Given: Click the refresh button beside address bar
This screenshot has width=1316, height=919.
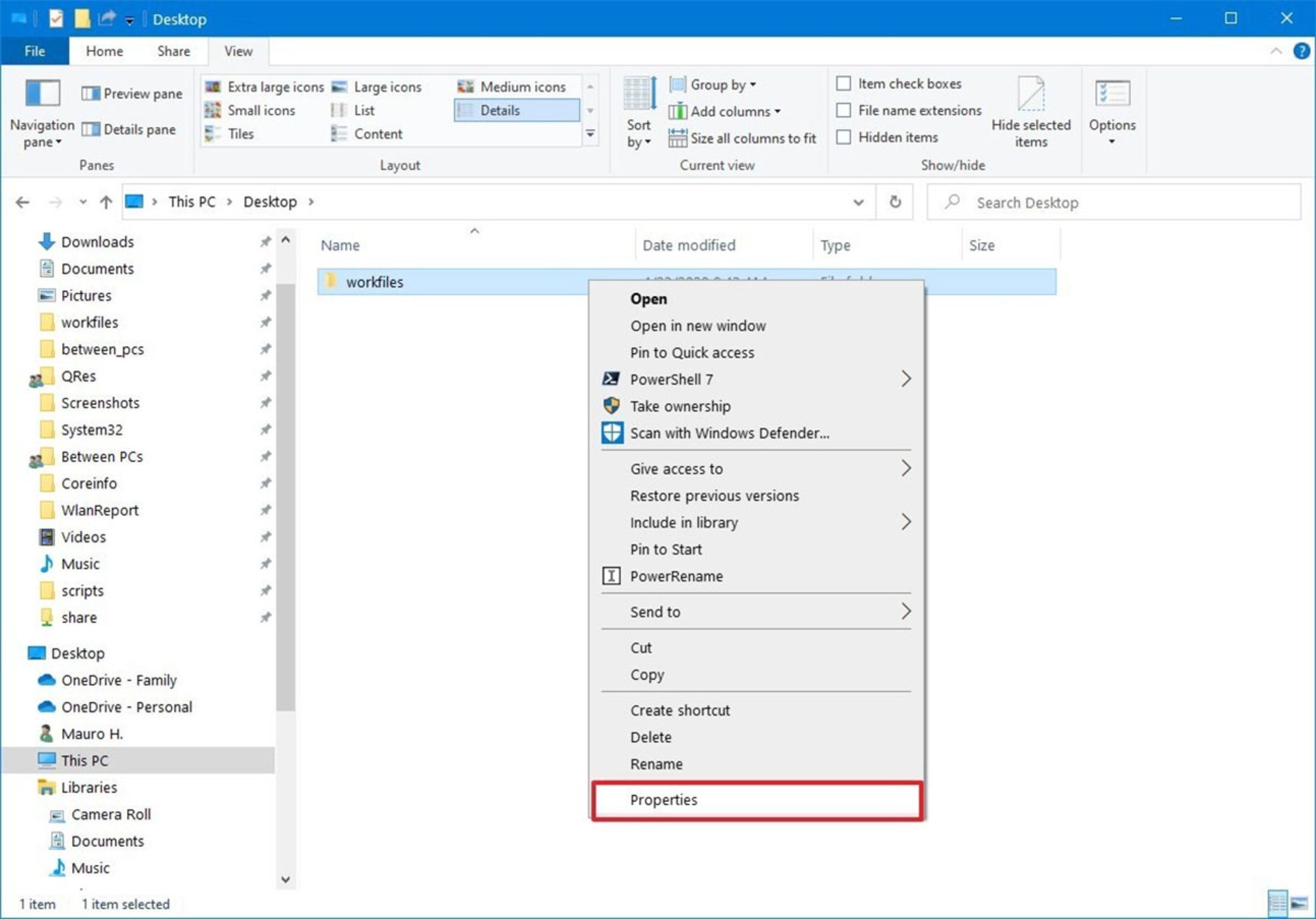Looking at the screenshot, I should coord(894,202).
